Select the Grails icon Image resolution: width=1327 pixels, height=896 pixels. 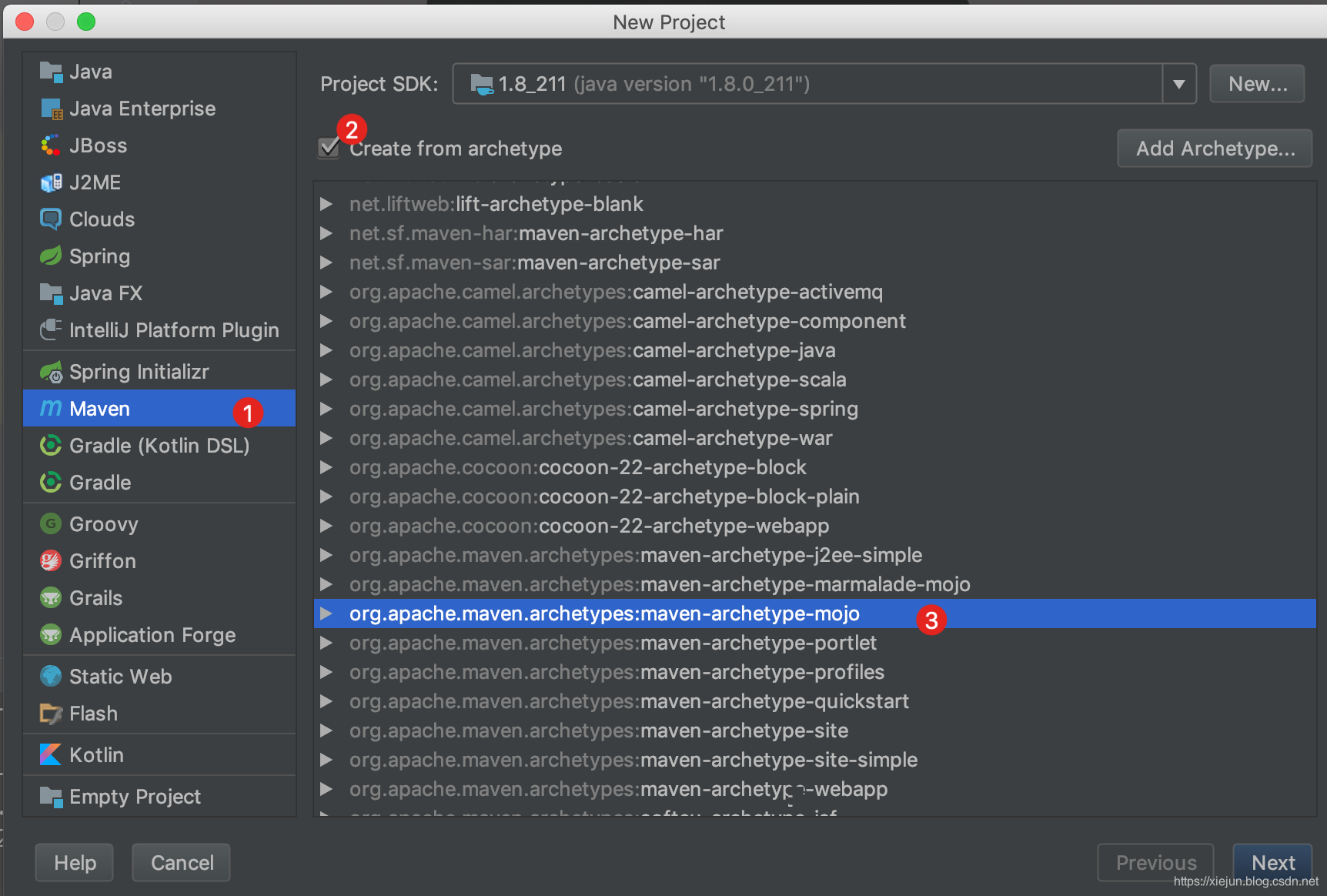(51, 598)
